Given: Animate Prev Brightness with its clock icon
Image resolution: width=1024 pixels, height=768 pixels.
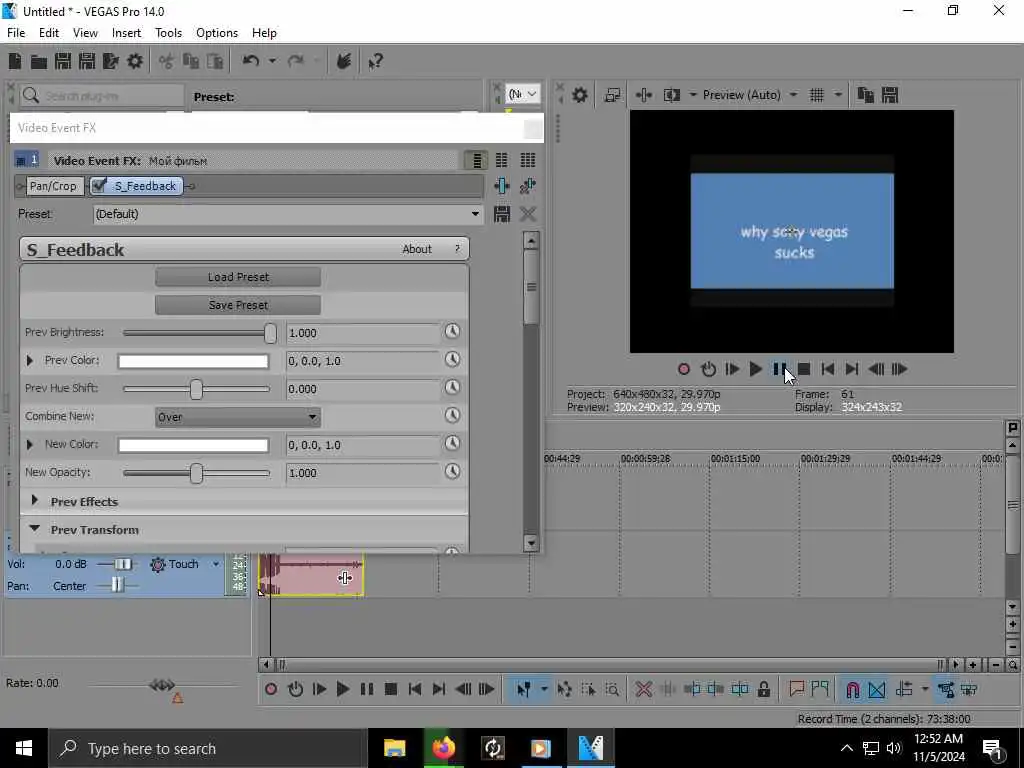Looking at the screenshot, I should (452, 332).
